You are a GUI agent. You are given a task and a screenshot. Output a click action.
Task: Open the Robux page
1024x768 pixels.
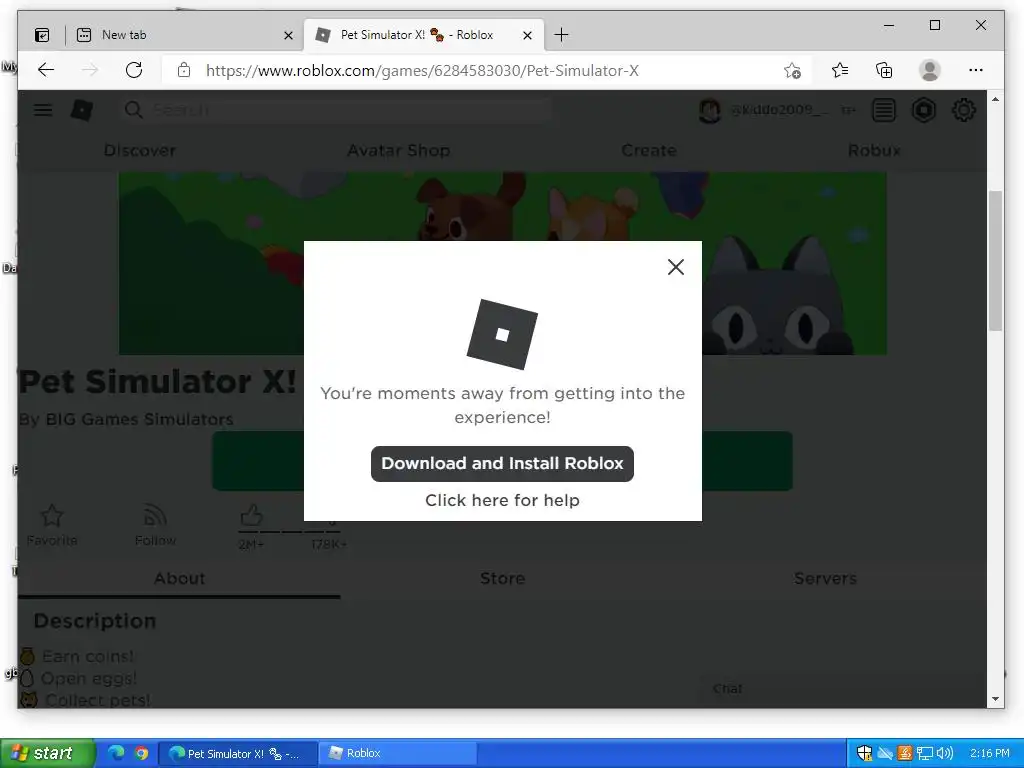[874, 150]
